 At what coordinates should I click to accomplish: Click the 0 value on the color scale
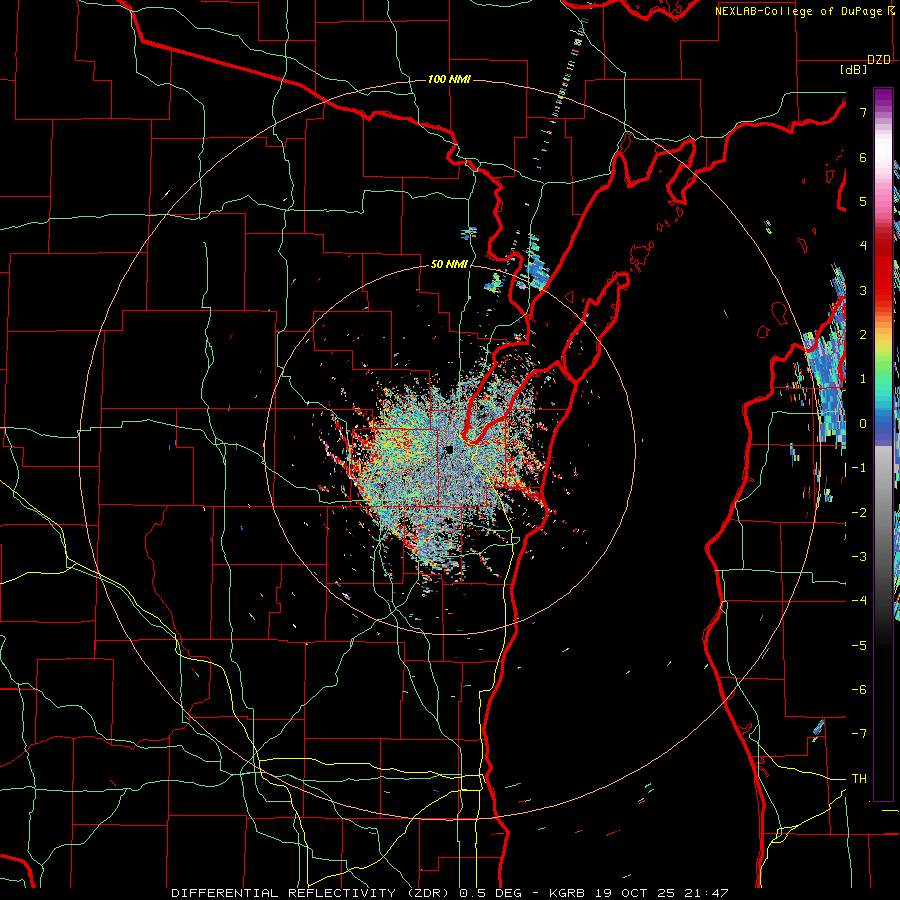863,424
